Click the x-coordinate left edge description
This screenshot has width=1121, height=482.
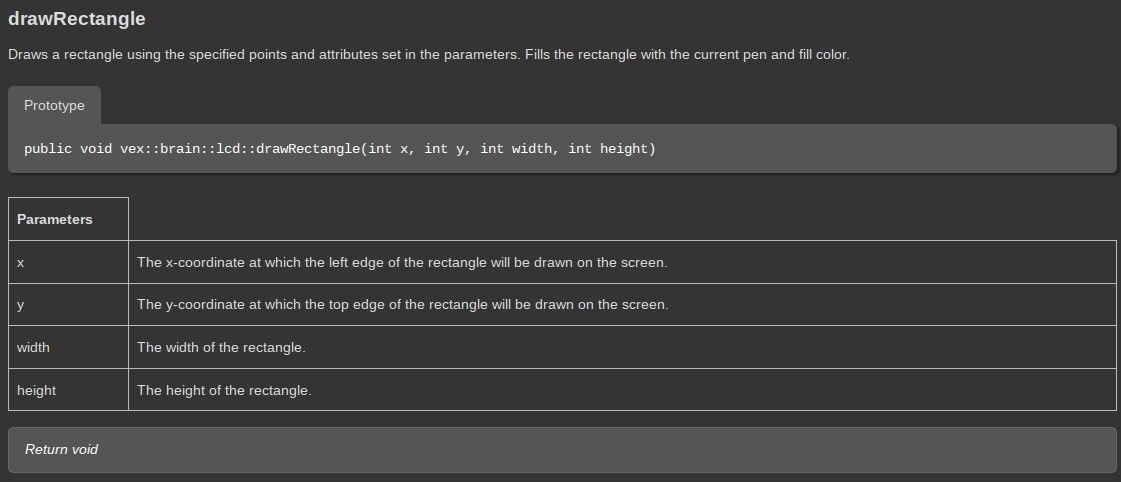tap(402, 262)
